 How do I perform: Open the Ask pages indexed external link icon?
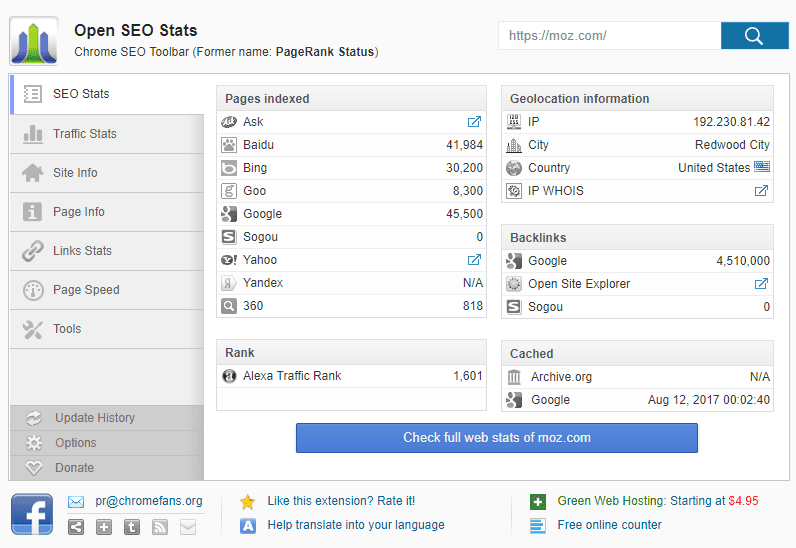click(x=474, y=122)
